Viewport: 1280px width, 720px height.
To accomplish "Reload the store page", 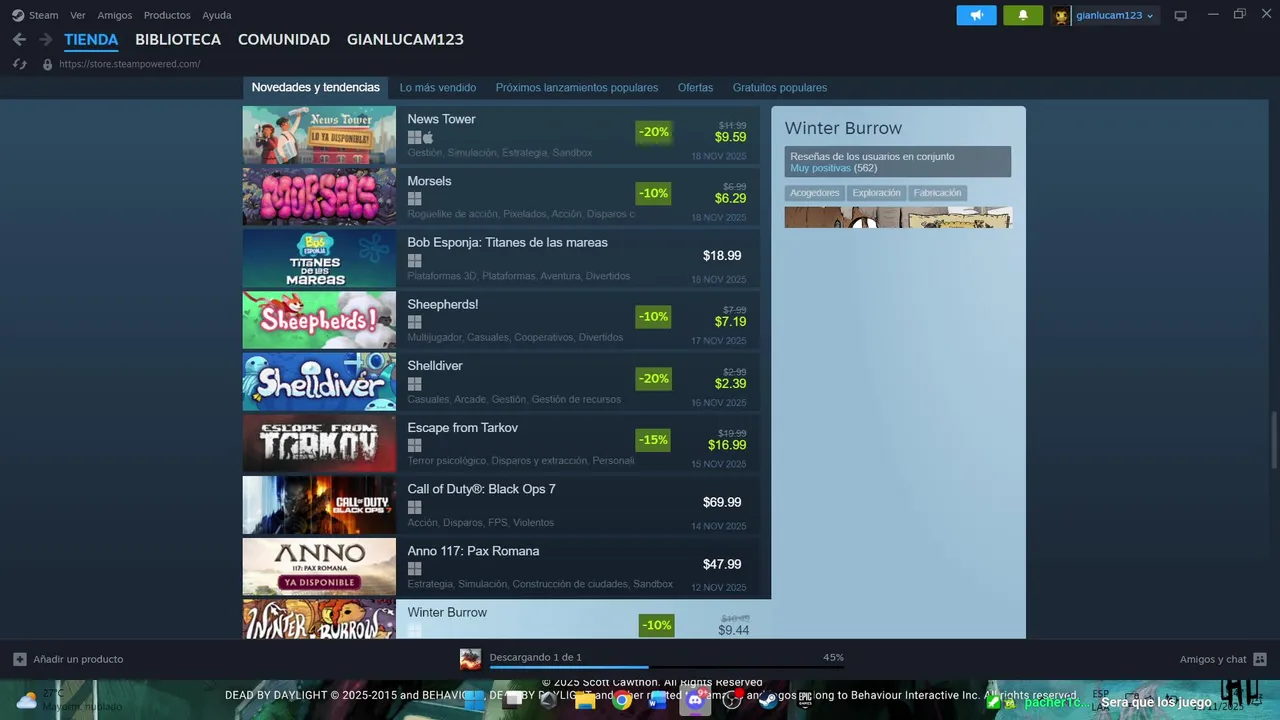I will click(x=19, y=64).
